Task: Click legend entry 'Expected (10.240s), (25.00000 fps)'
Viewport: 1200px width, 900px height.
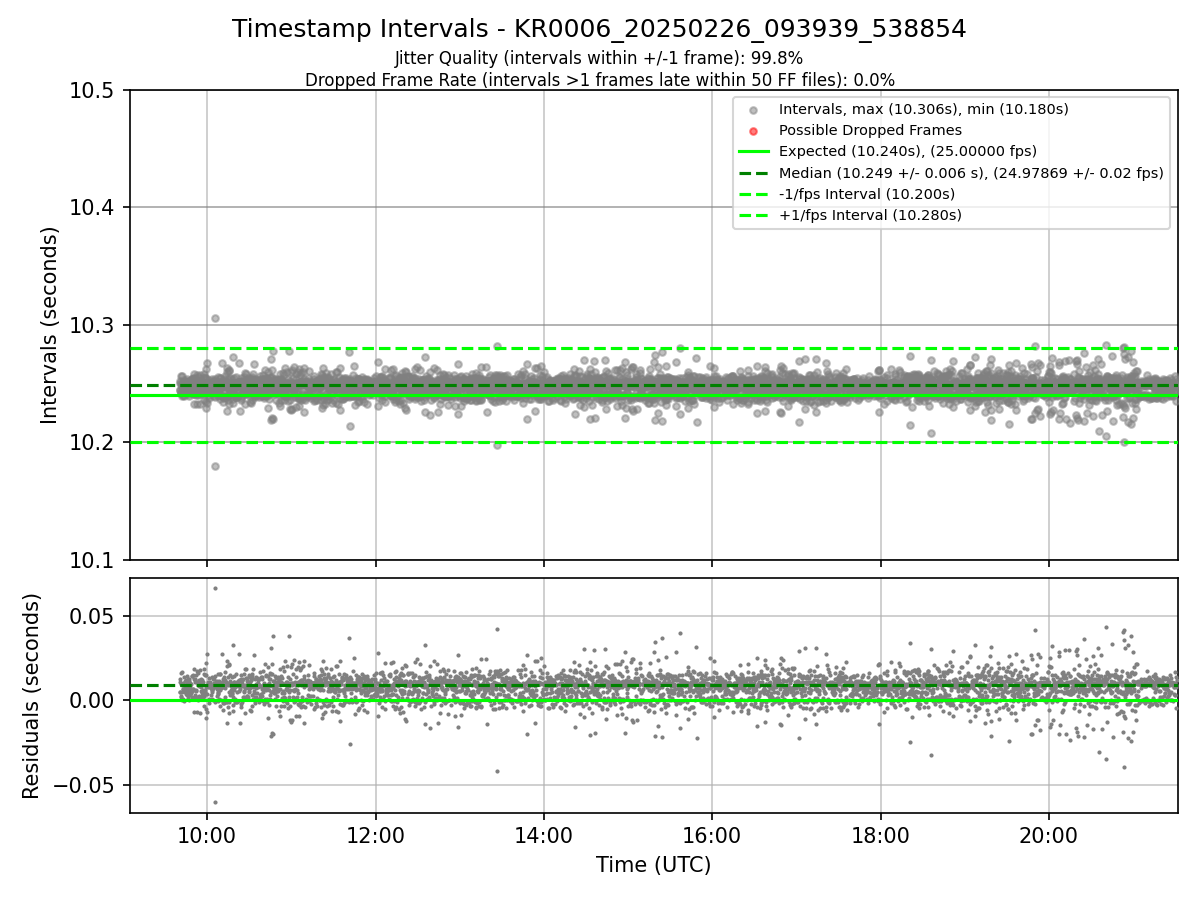Action: click(x=907, y=151)
